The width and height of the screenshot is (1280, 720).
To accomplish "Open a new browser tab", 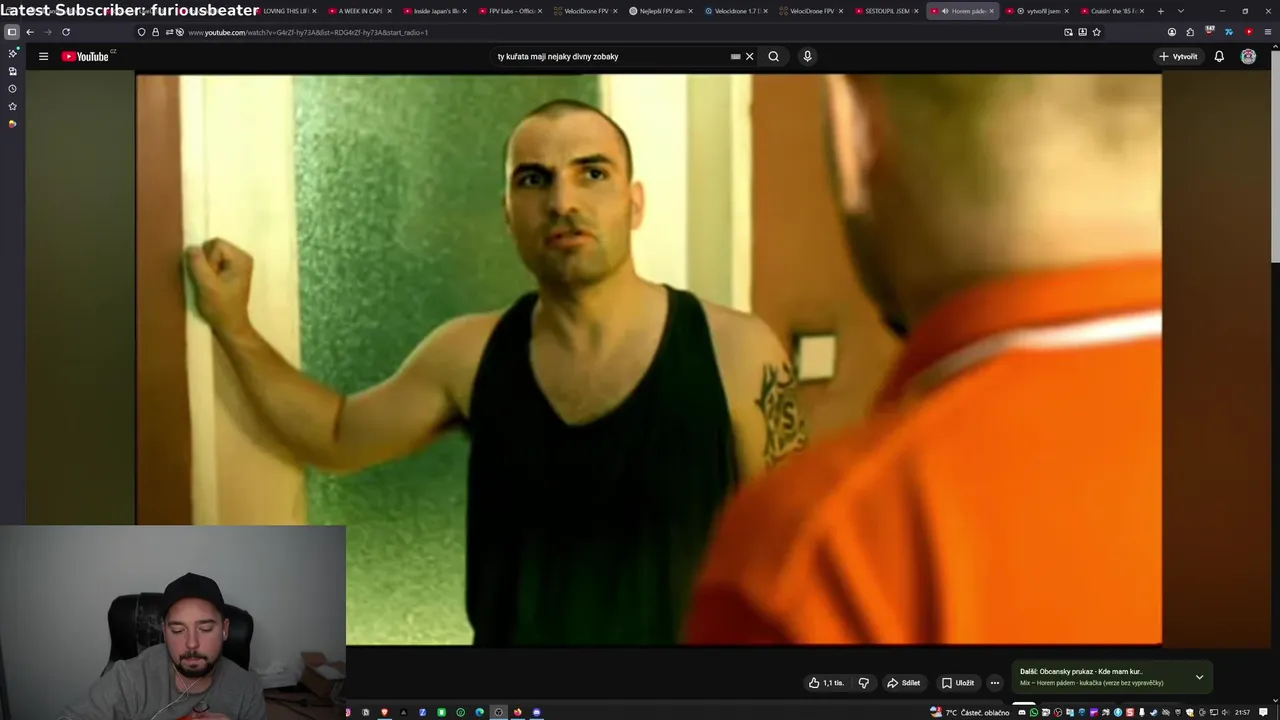I will [1160, 11].
